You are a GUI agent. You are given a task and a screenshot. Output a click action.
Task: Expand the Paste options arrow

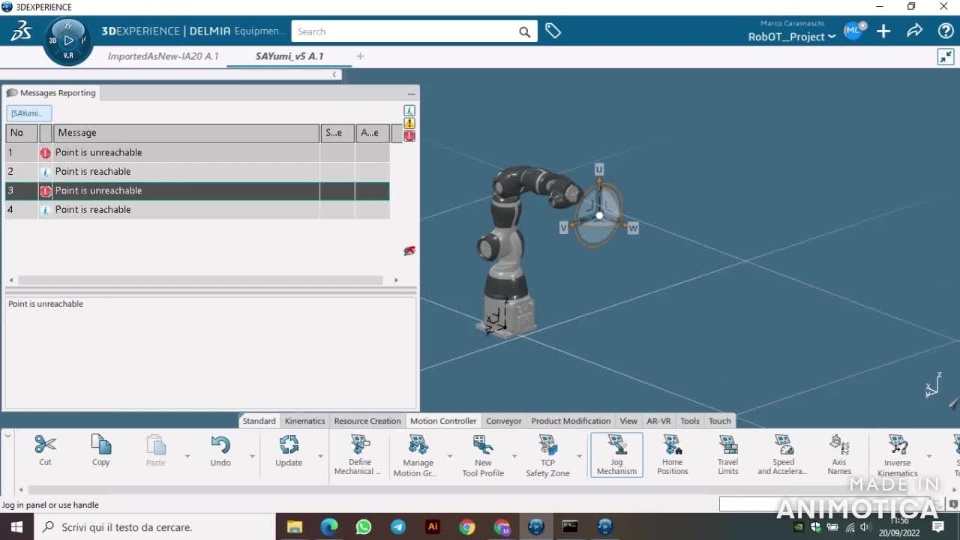pos(187,456)
